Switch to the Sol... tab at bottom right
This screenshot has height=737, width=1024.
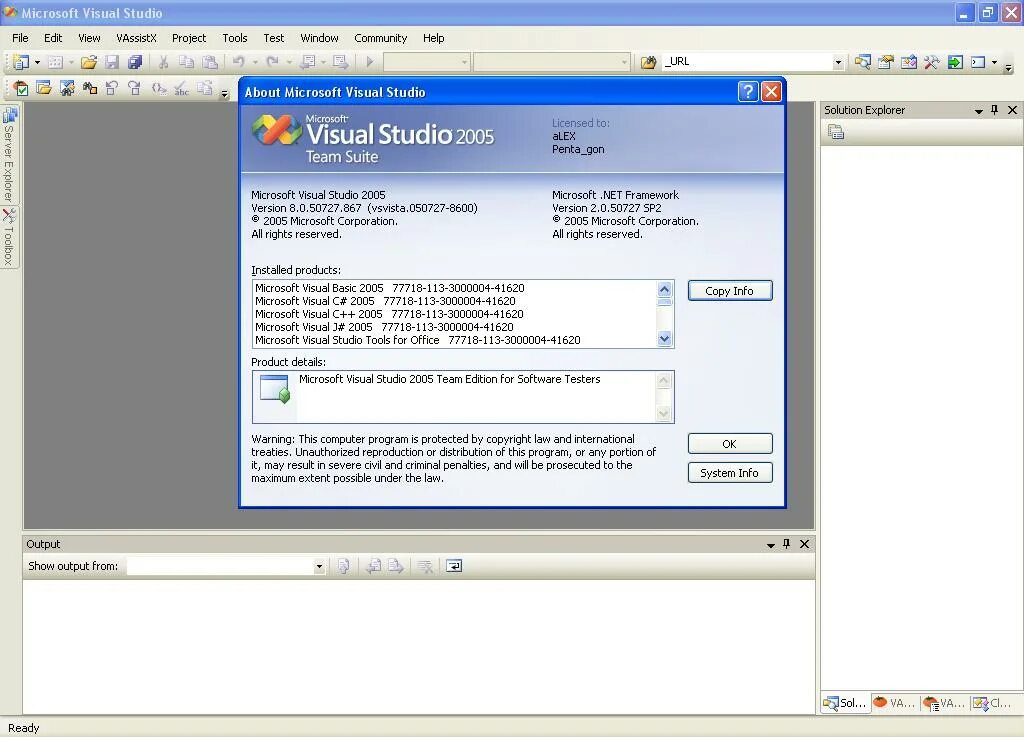click(x=846, y=703)
